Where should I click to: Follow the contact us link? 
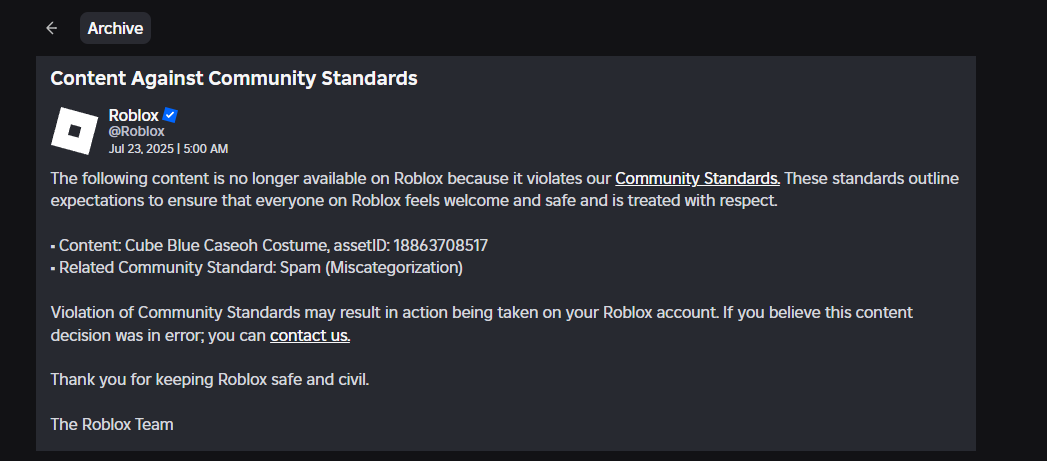click(x=310, y=335)
